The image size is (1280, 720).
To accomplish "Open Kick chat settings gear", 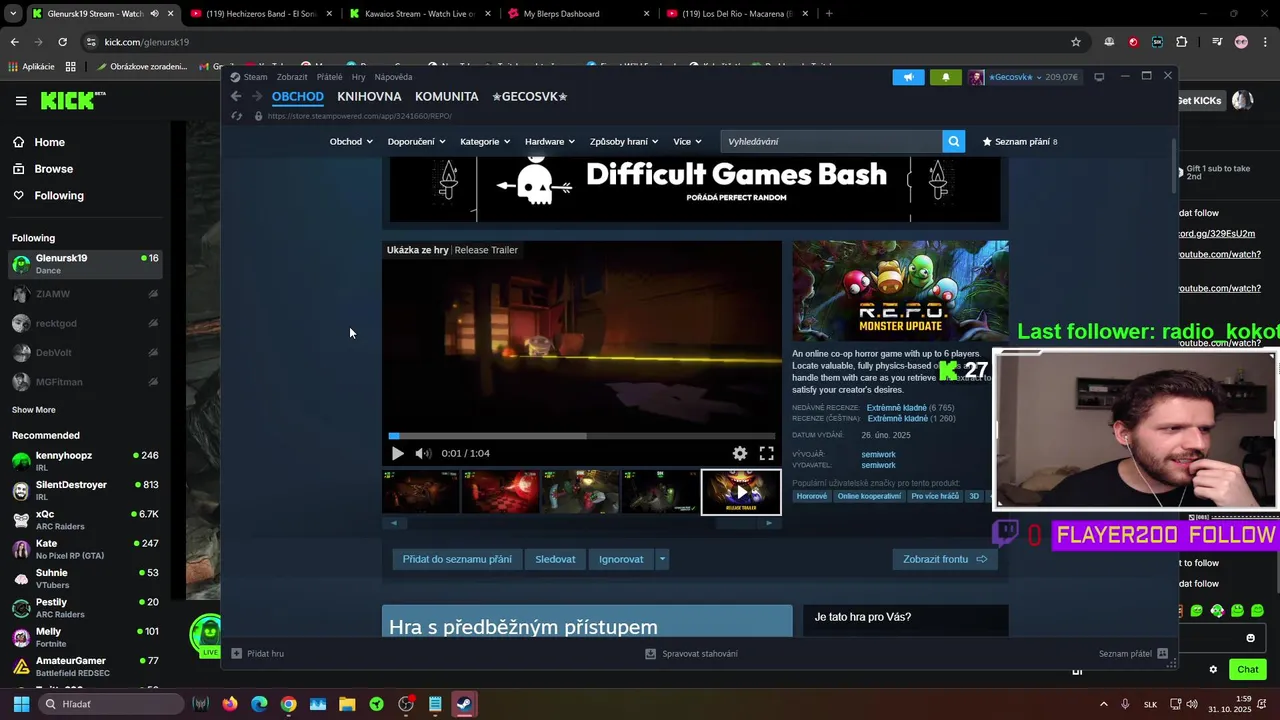I will click(1213, 669).
